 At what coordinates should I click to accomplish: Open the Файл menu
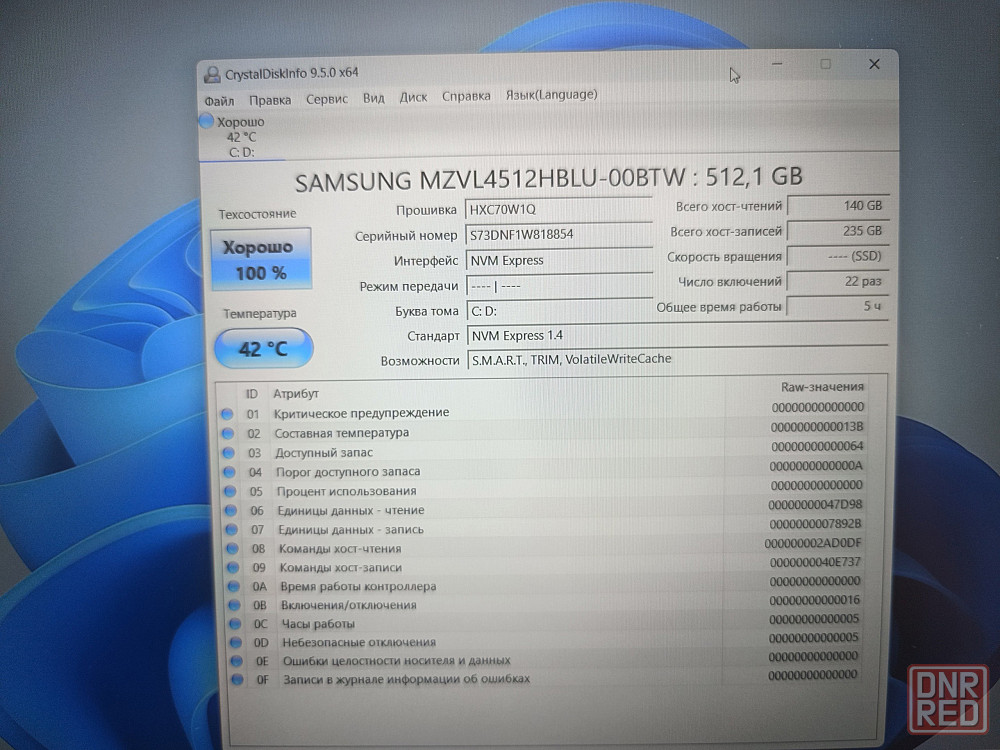pyautogui.click(x=219, y=101)
